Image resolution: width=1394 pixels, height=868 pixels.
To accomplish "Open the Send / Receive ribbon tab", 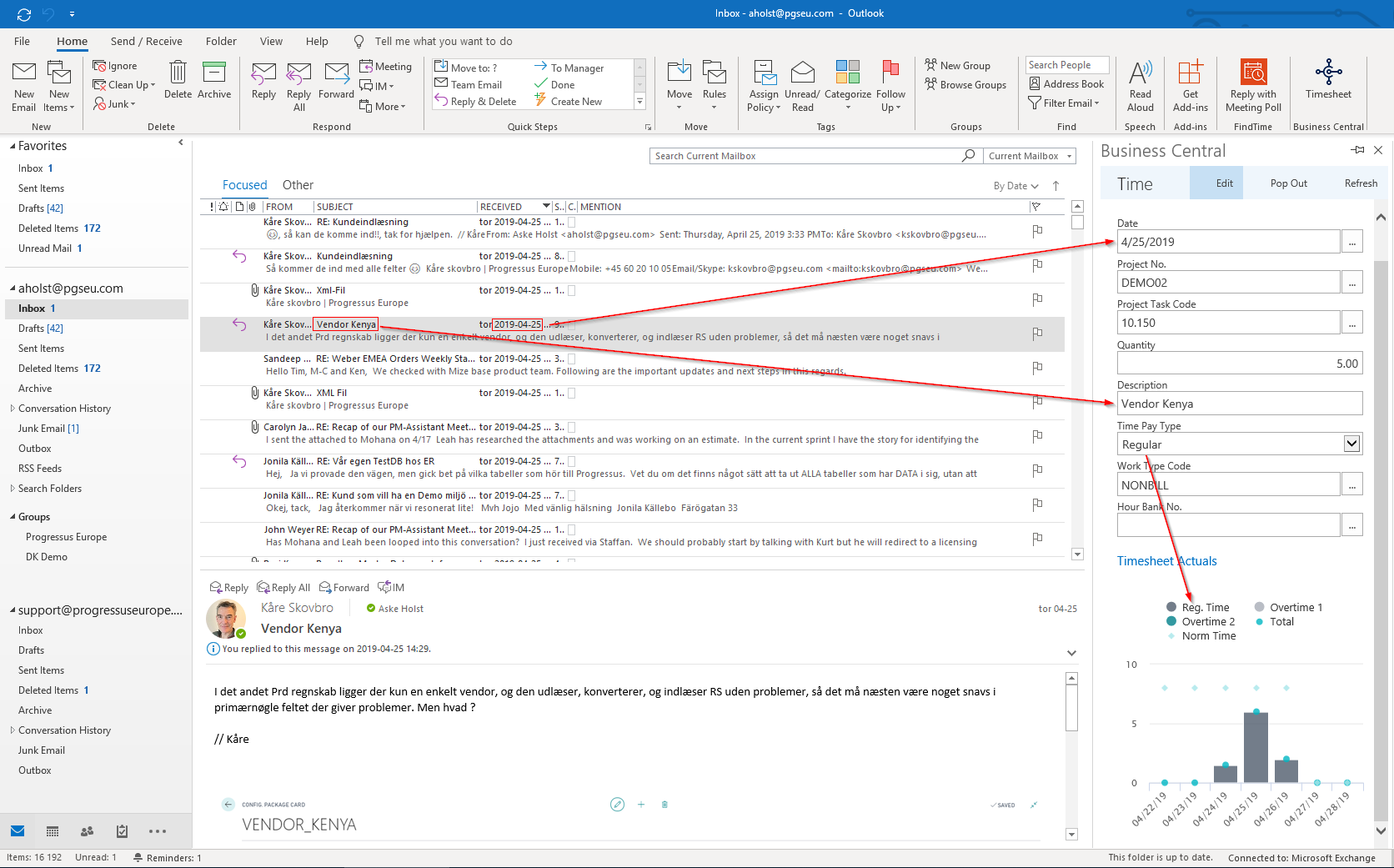I will [x=146, y=42].
